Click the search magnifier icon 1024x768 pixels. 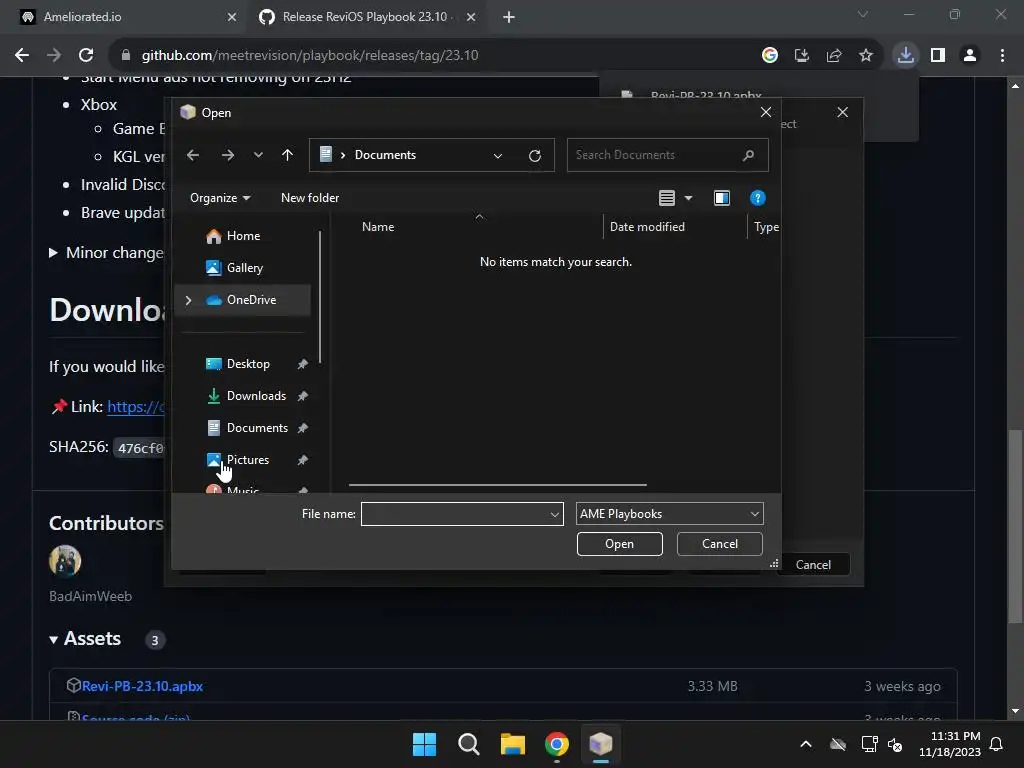click(x=748, y=155)
